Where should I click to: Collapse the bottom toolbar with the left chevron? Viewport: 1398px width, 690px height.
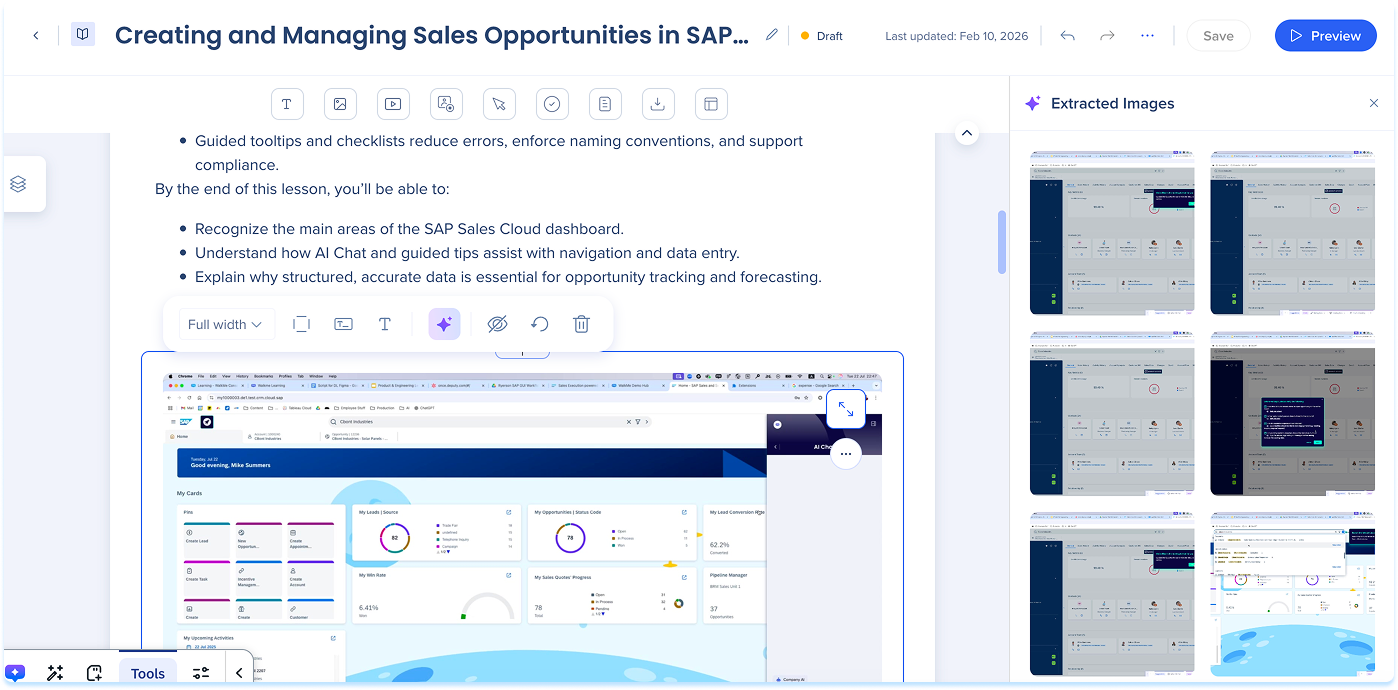pyautogui.click(x=239, y=673)
